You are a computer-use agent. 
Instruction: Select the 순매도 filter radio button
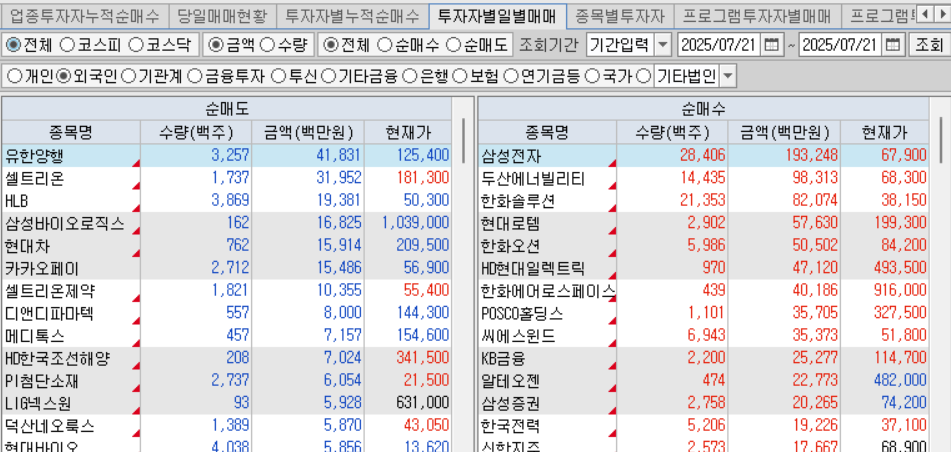coord(452,45)
